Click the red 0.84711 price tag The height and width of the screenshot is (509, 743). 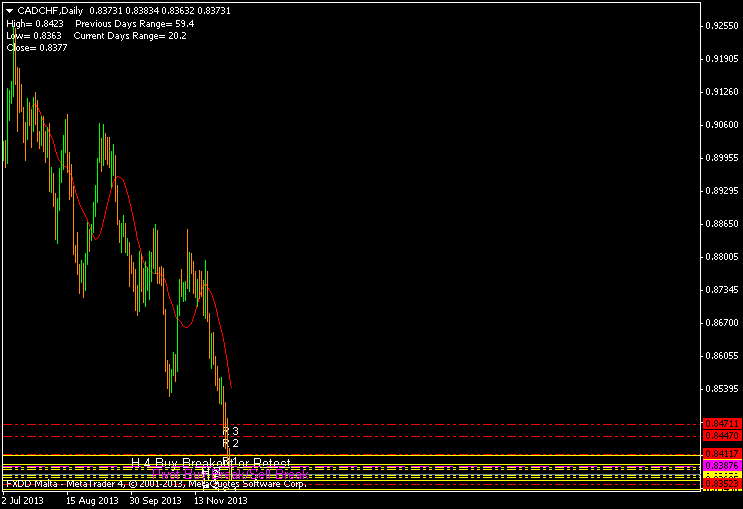(x=720, y=425)
